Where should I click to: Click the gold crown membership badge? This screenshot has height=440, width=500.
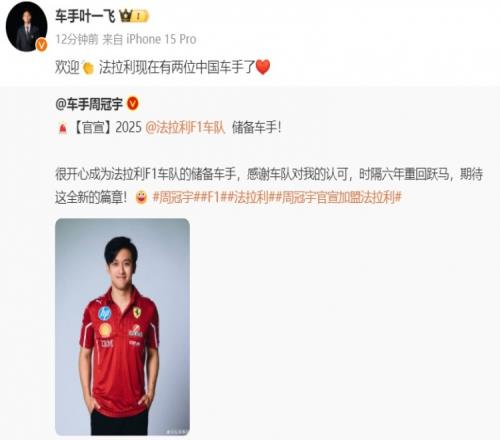click(x=134, y=16)
